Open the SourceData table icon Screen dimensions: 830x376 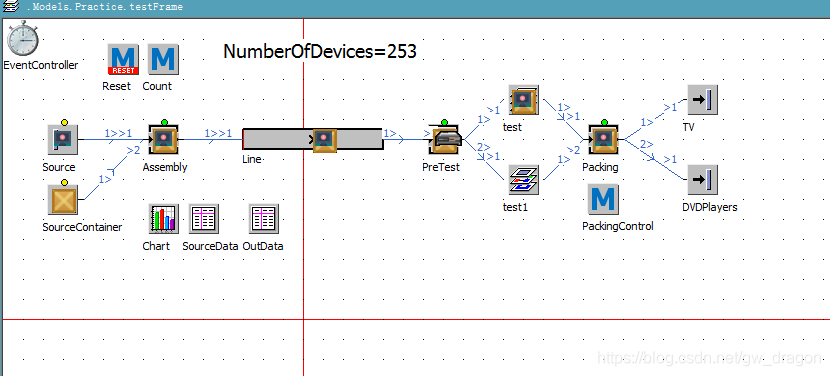click(204, 219)
